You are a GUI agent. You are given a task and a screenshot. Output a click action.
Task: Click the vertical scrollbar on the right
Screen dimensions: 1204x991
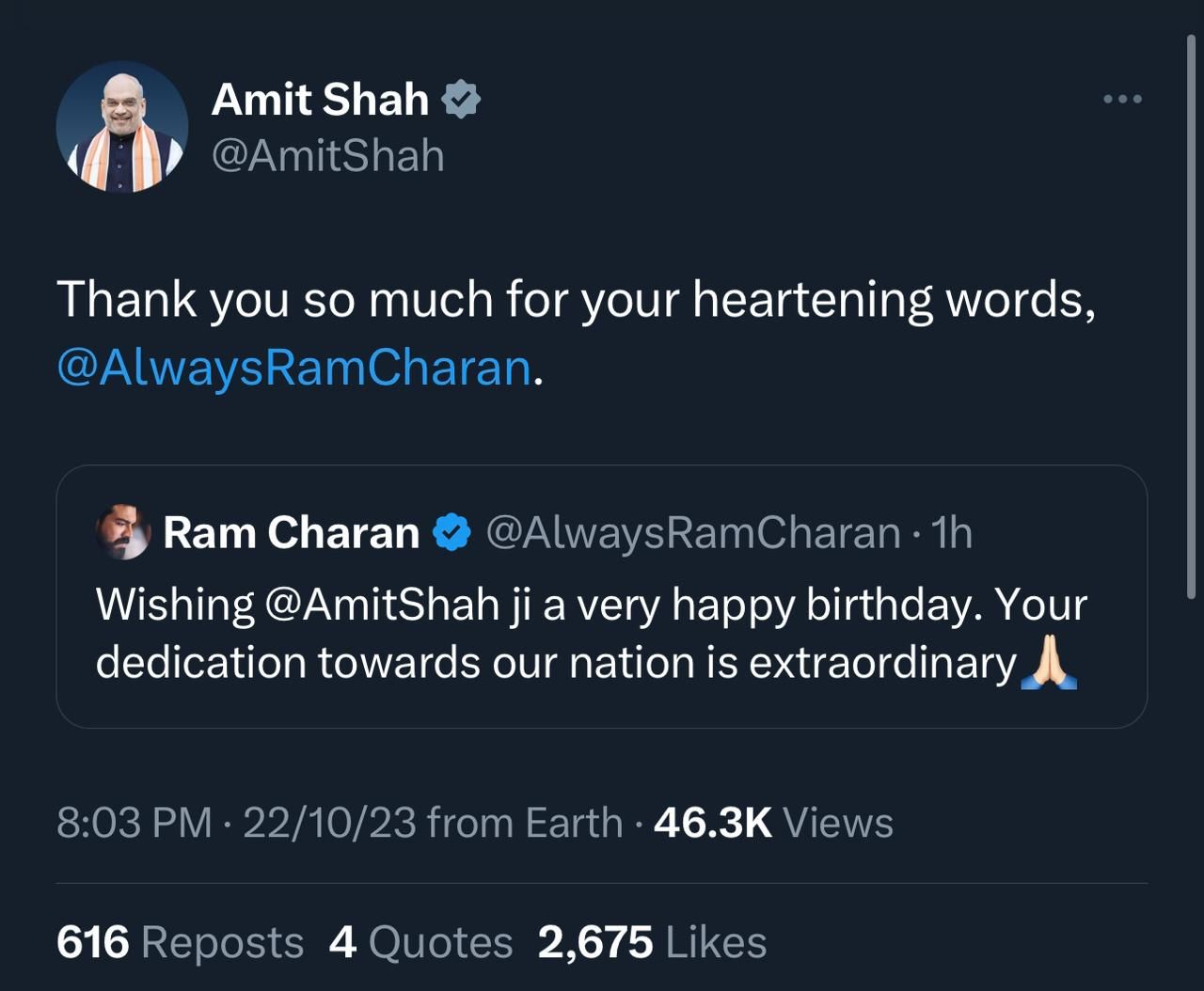point(1191,318)
